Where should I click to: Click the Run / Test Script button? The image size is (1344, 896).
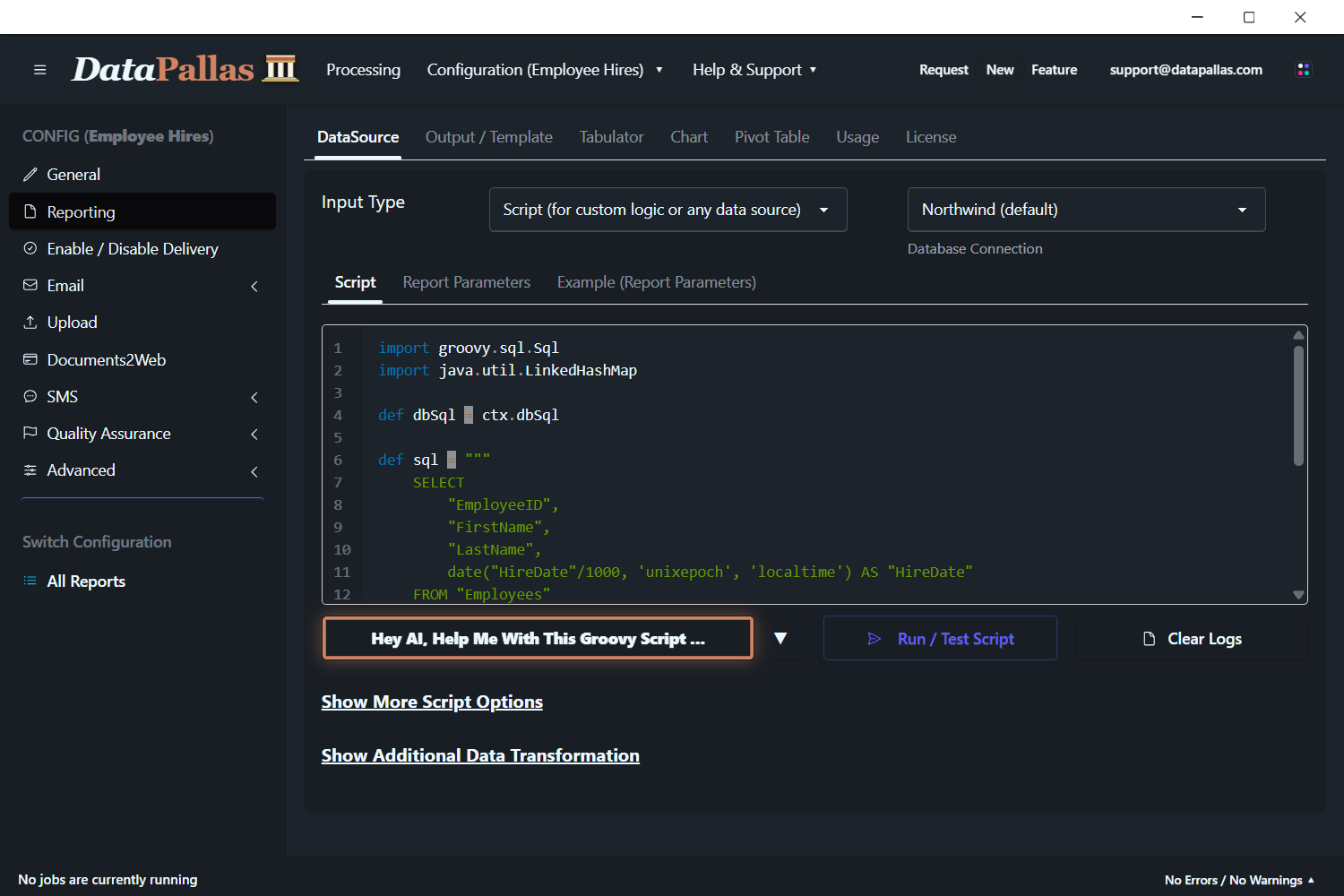click(940, 639)
